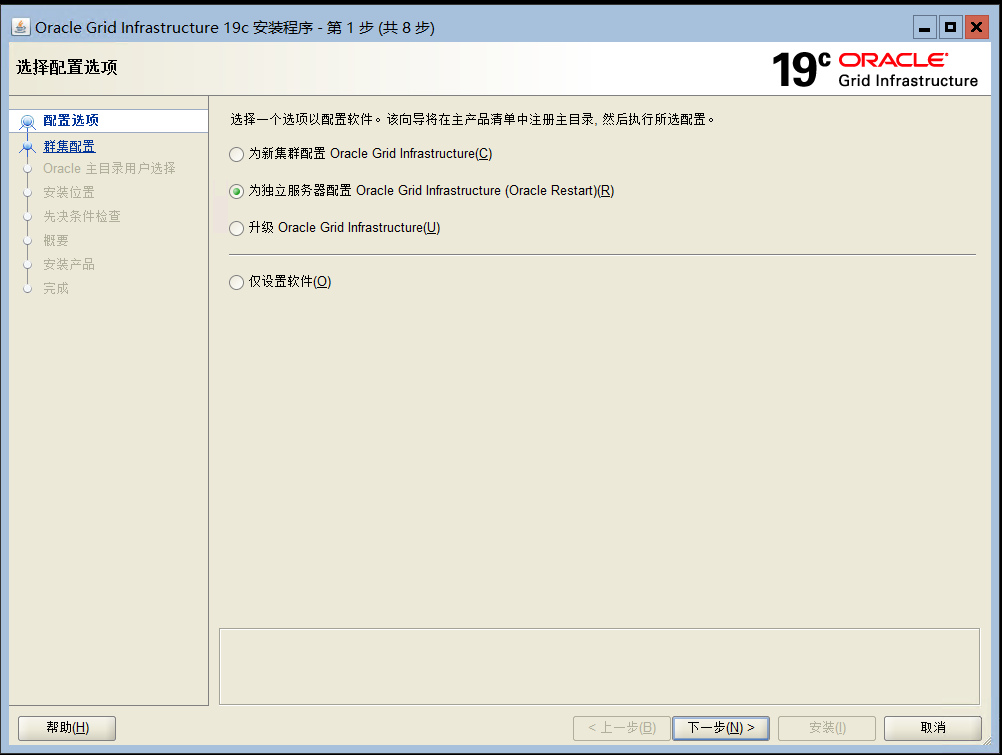Click the disabled 上一步(B) back button

click(x=622, y=728)
